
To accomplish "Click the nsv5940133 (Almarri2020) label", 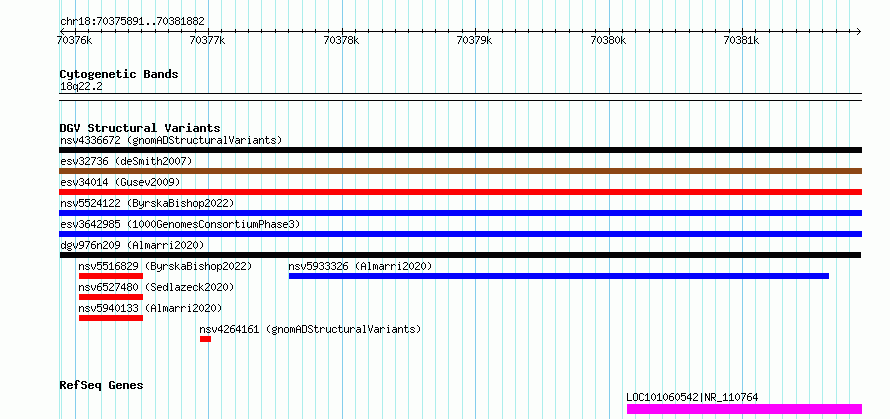I will (x=150, y=308).
